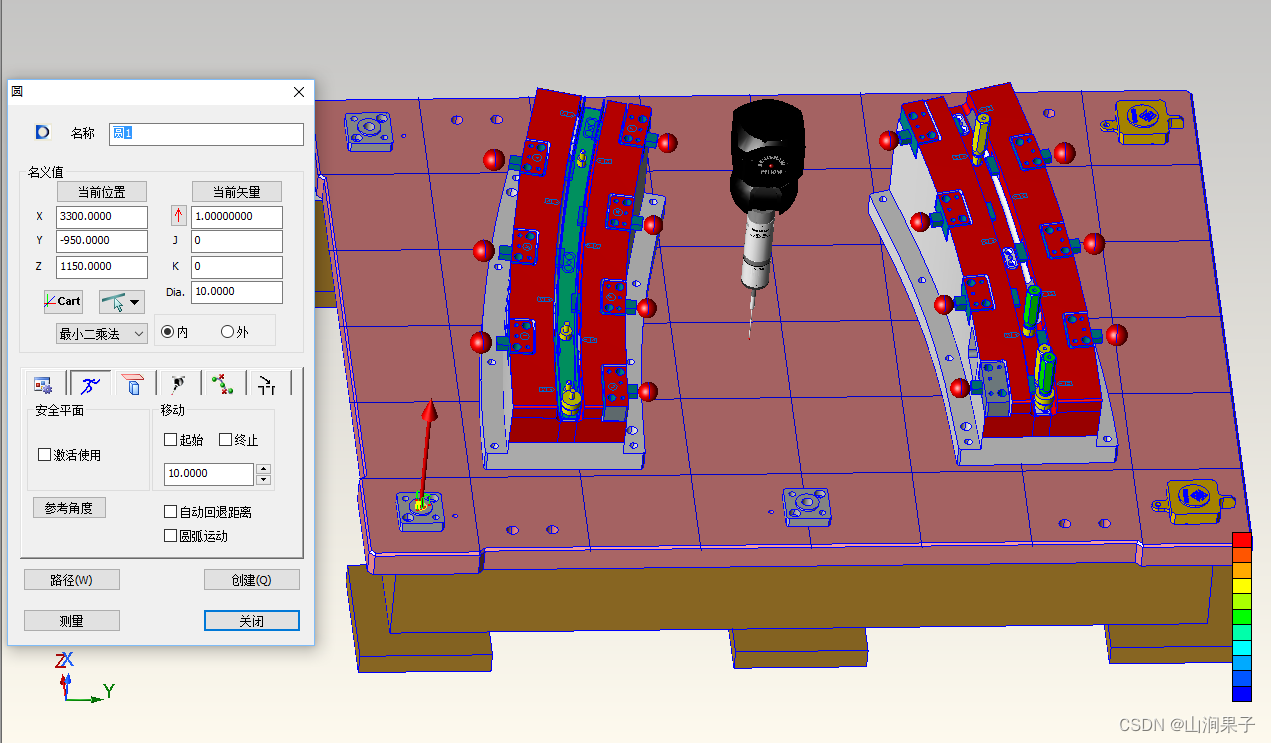Increase the move distance spinner value
Image resolution: width=1271 pixels, height=743 pixels.
coord(264,469)
